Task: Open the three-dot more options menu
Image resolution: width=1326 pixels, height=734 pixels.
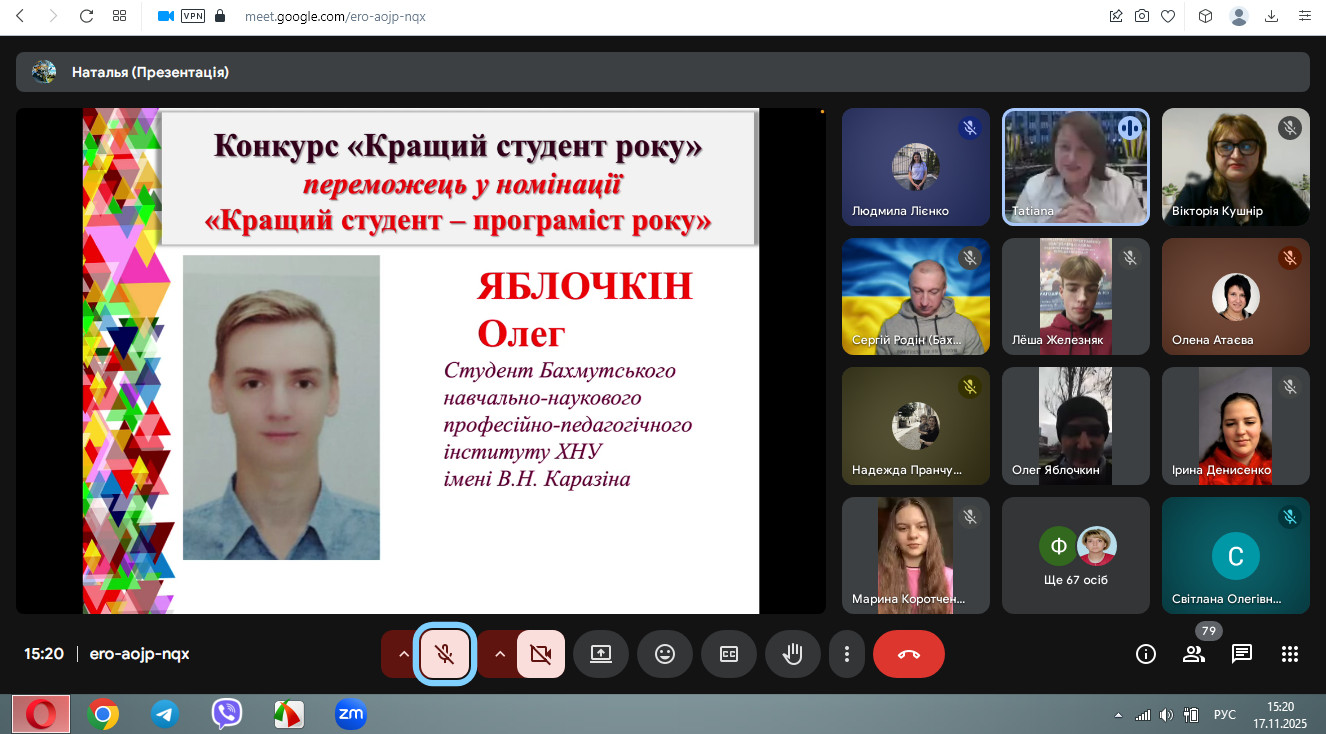Action: click(847, 654)
